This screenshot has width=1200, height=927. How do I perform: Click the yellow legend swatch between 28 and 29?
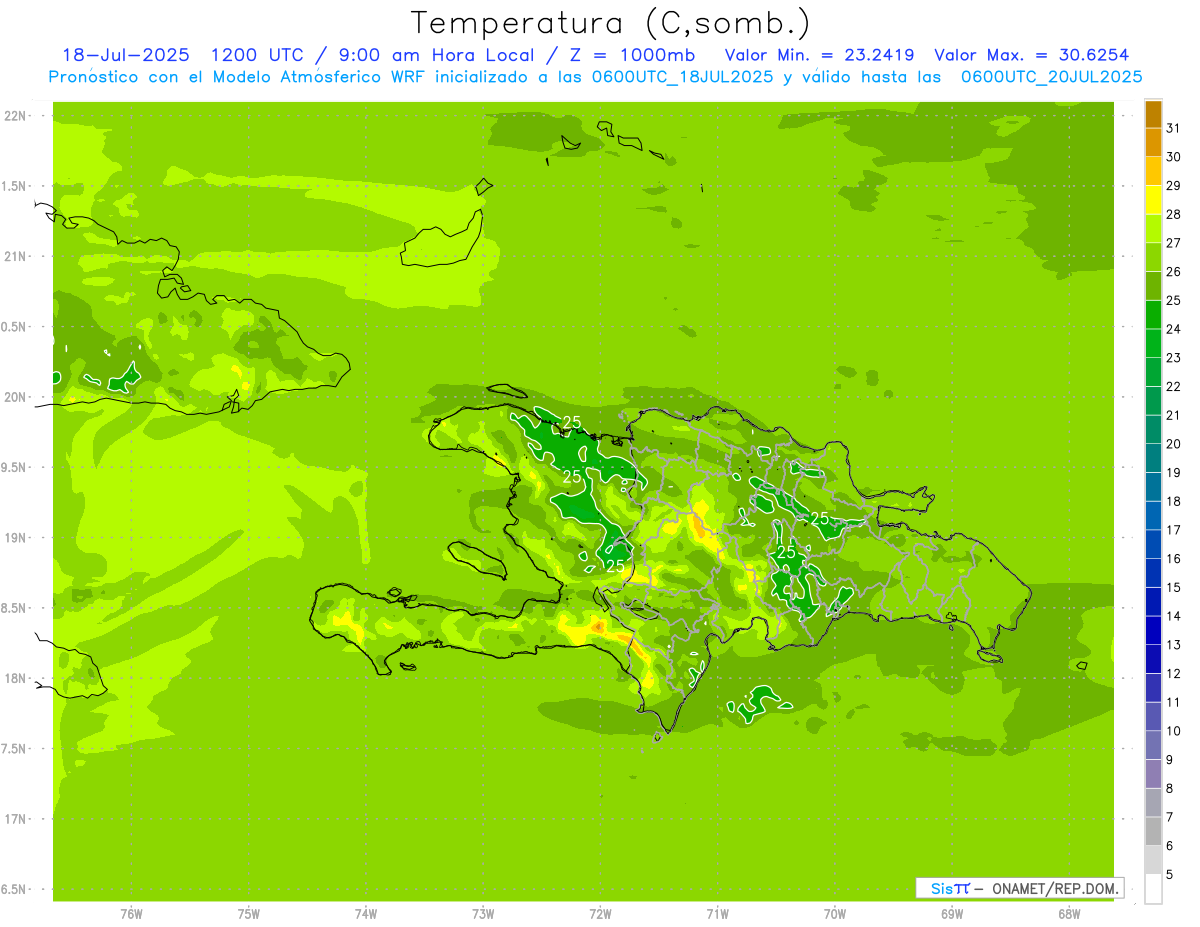1153,200
